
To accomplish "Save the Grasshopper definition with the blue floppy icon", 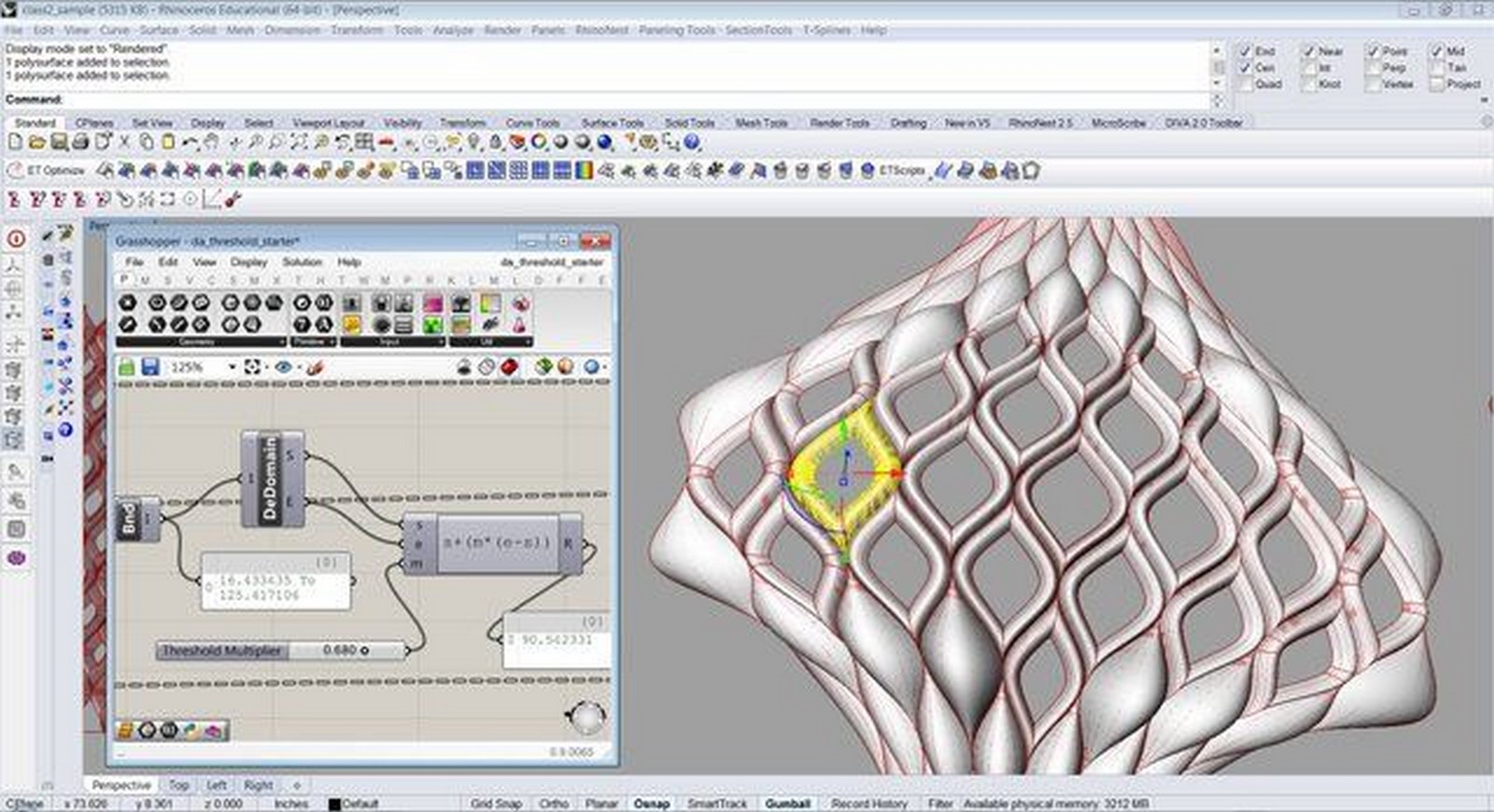I will pyautogui.click(x=149, y=368).
